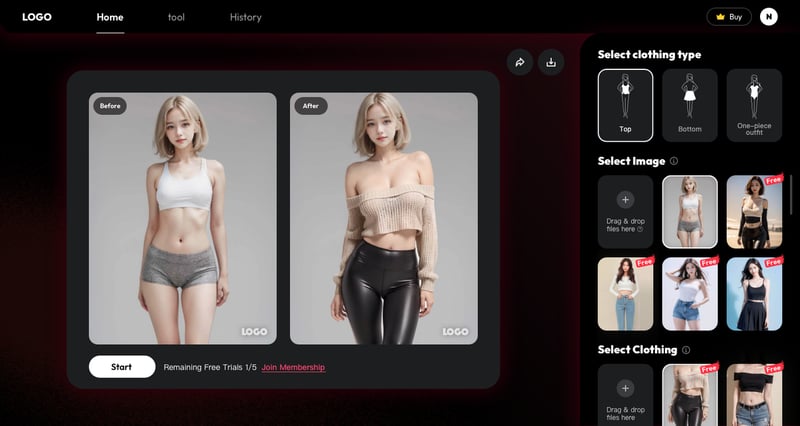Pick the beige off-shoulder sweater clothing
800x426 pixels.
(x=690, y=395)
